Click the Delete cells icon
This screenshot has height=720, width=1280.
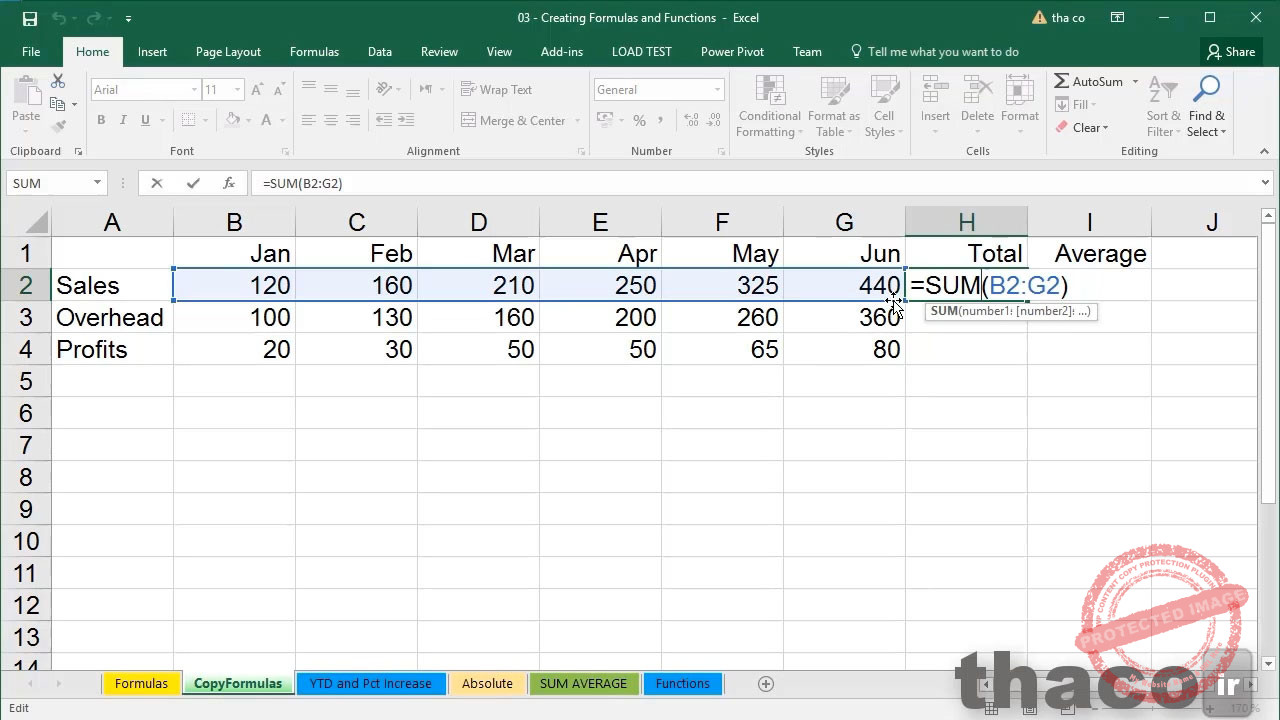(977, 90)
